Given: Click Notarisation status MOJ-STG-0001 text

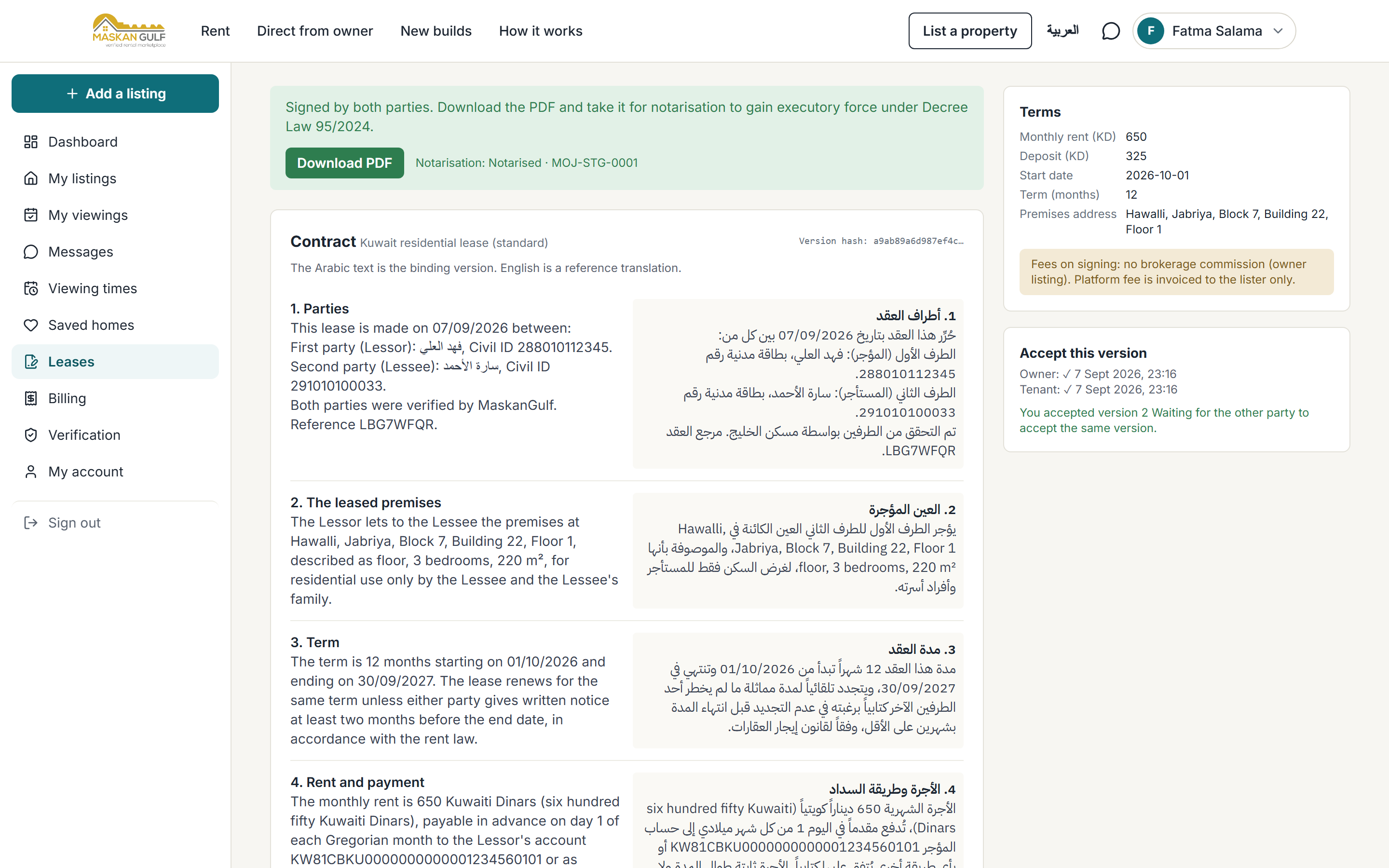Looking at the screenshot, I should [526, 163].
